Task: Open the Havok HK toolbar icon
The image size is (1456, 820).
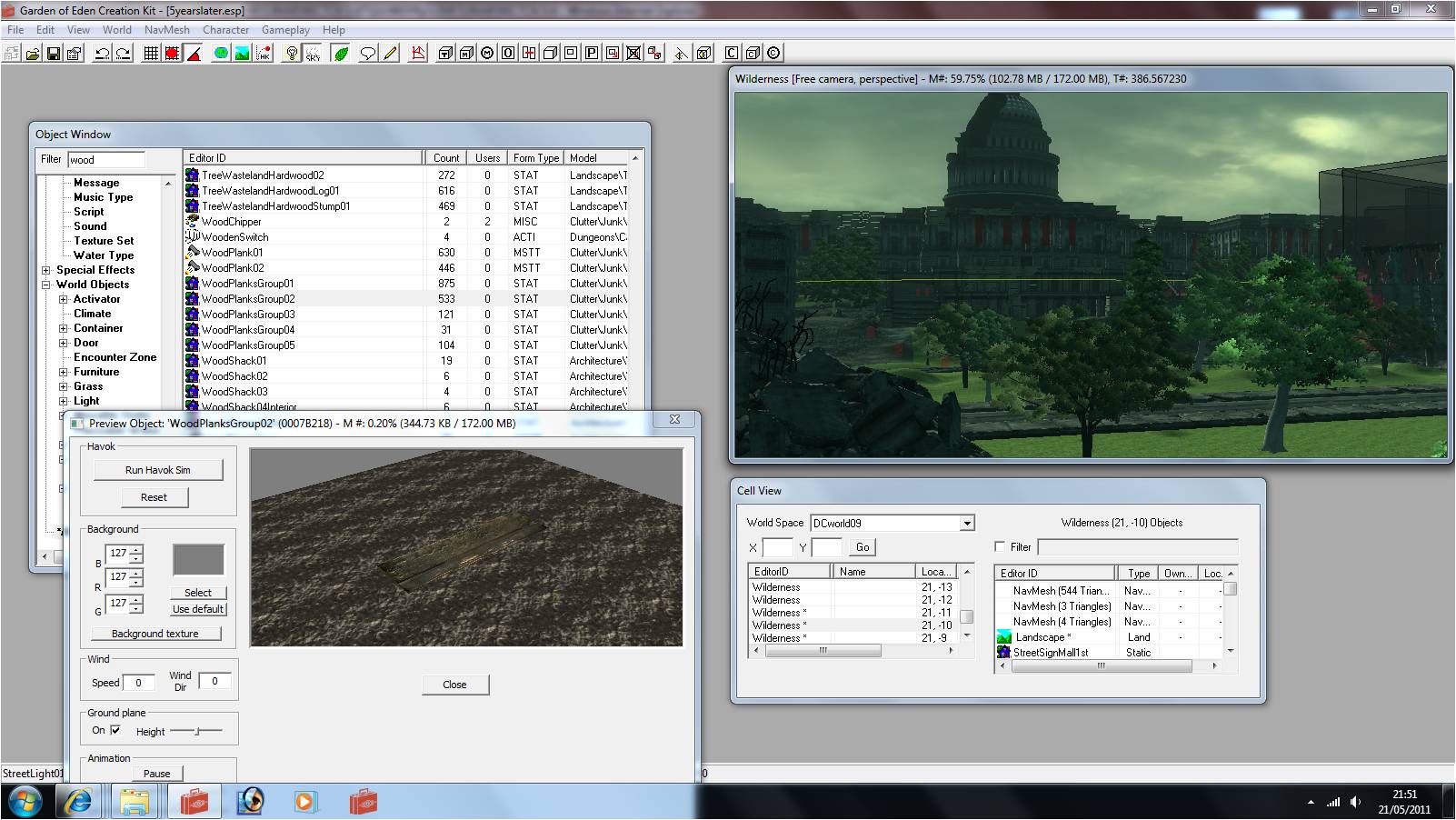Action: (264, 54)
